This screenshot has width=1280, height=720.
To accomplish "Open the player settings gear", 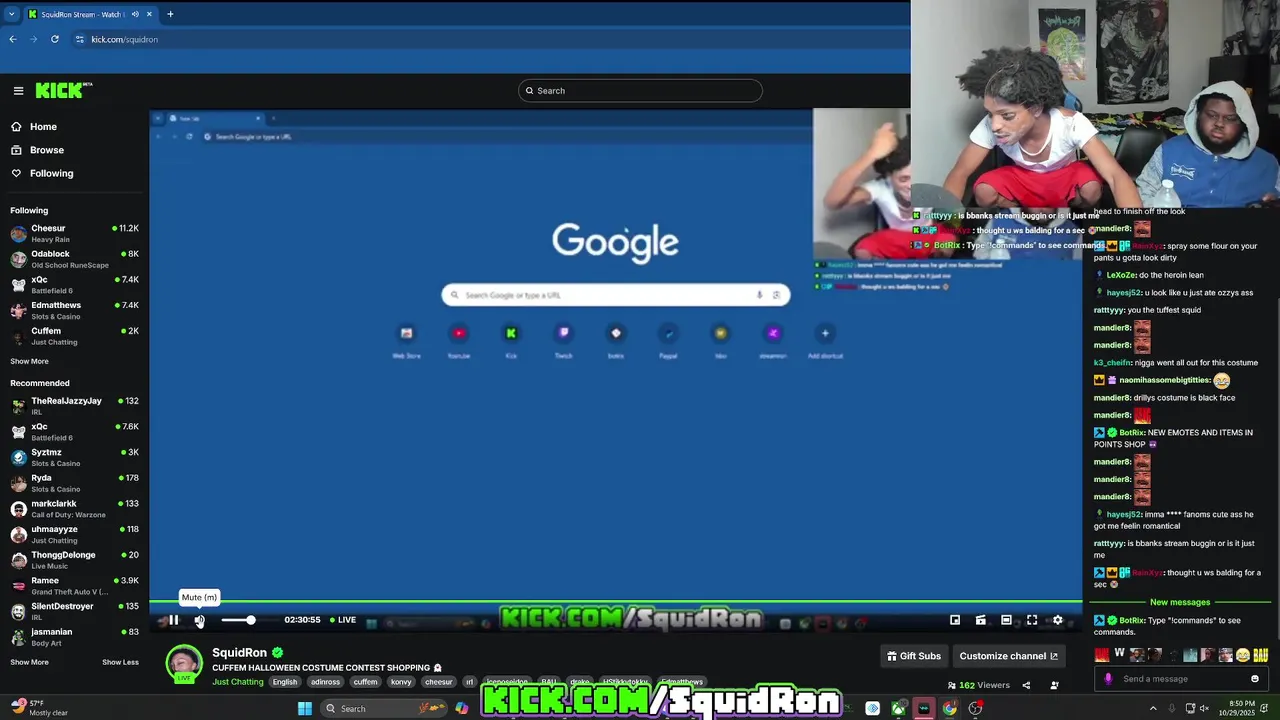I will [x=1058, y=620].
